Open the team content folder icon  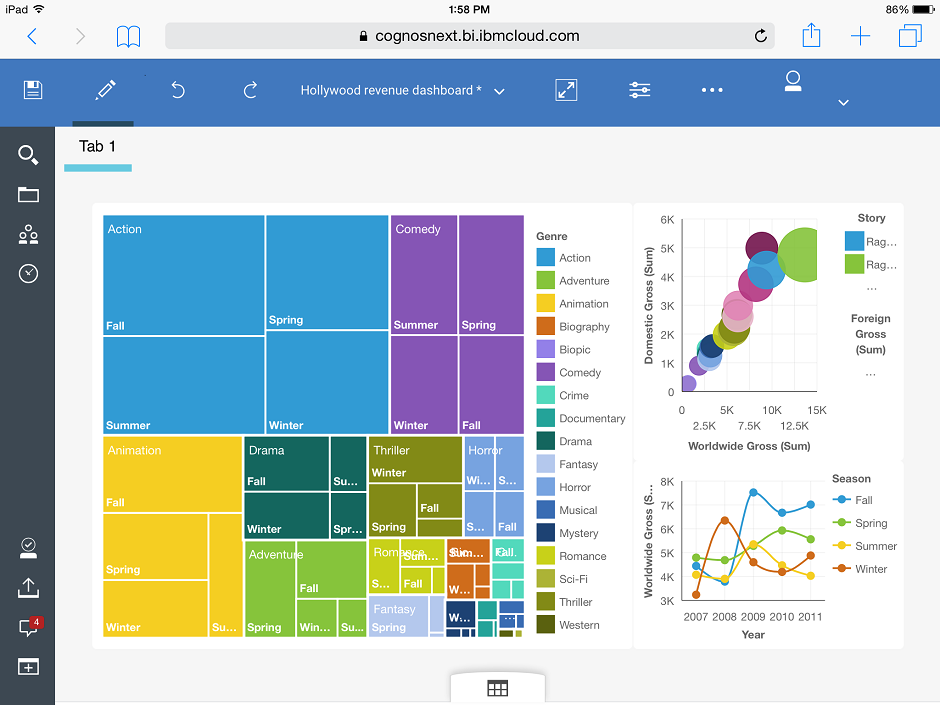tap(27, 195)
